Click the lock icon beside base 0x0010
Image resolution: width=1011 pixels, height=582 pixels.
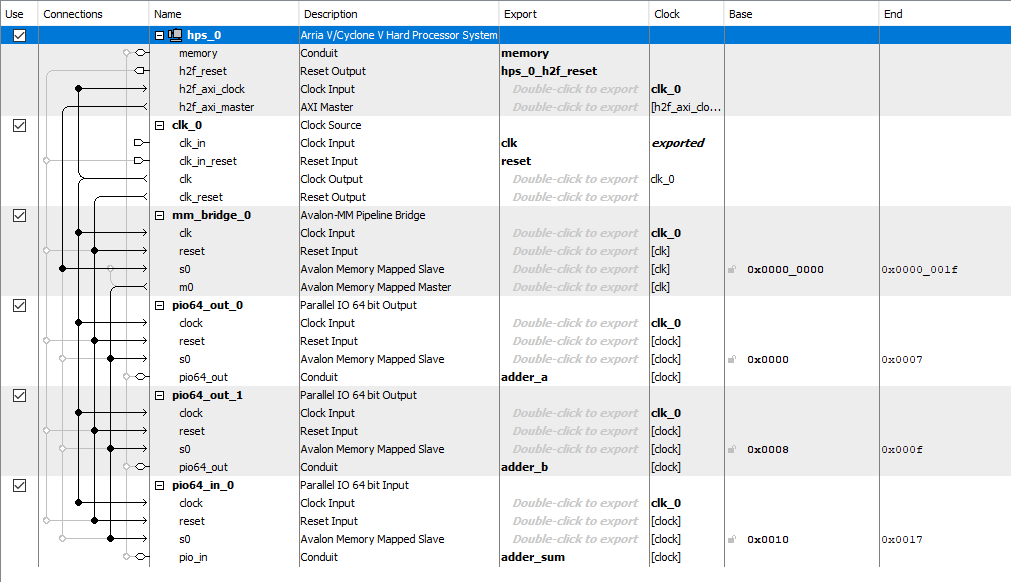[733, 539]
